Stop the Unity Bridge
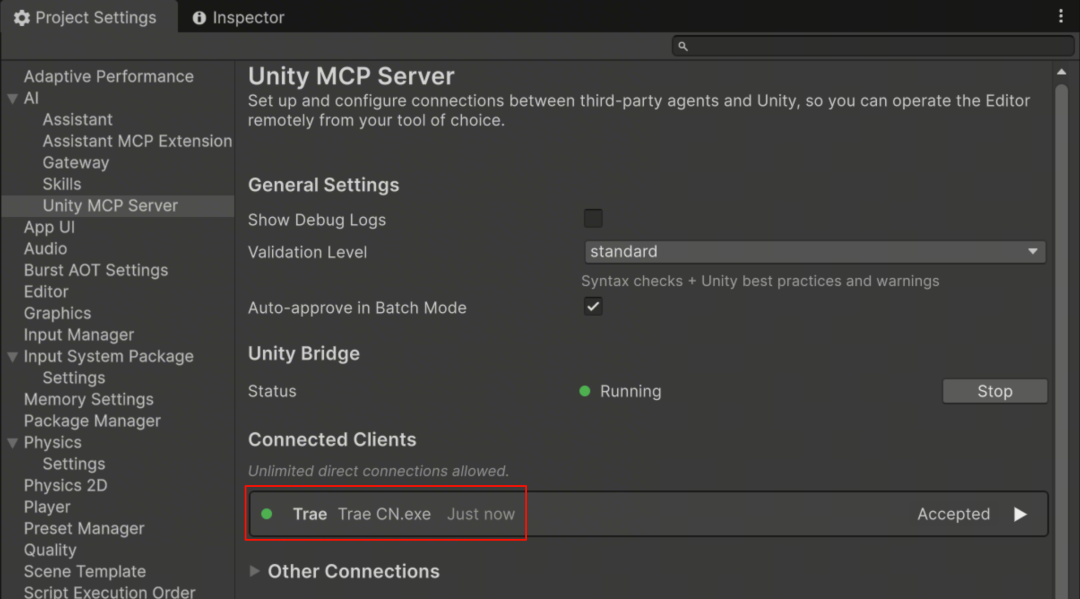This screenshot has height=599, width=1080. 995,391
